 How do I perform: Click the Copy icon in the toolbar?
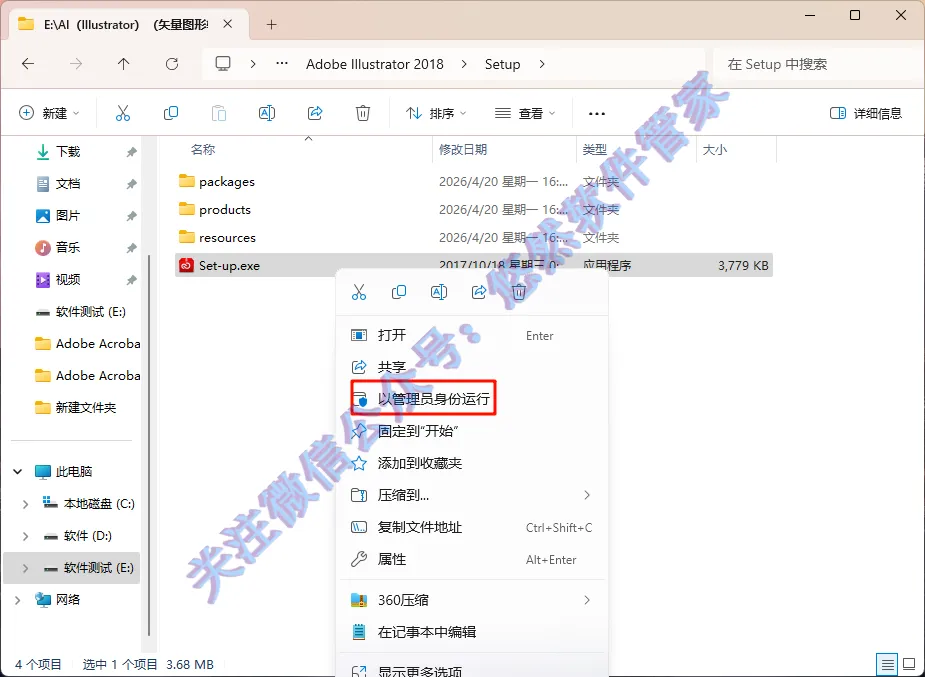[170, 113]
